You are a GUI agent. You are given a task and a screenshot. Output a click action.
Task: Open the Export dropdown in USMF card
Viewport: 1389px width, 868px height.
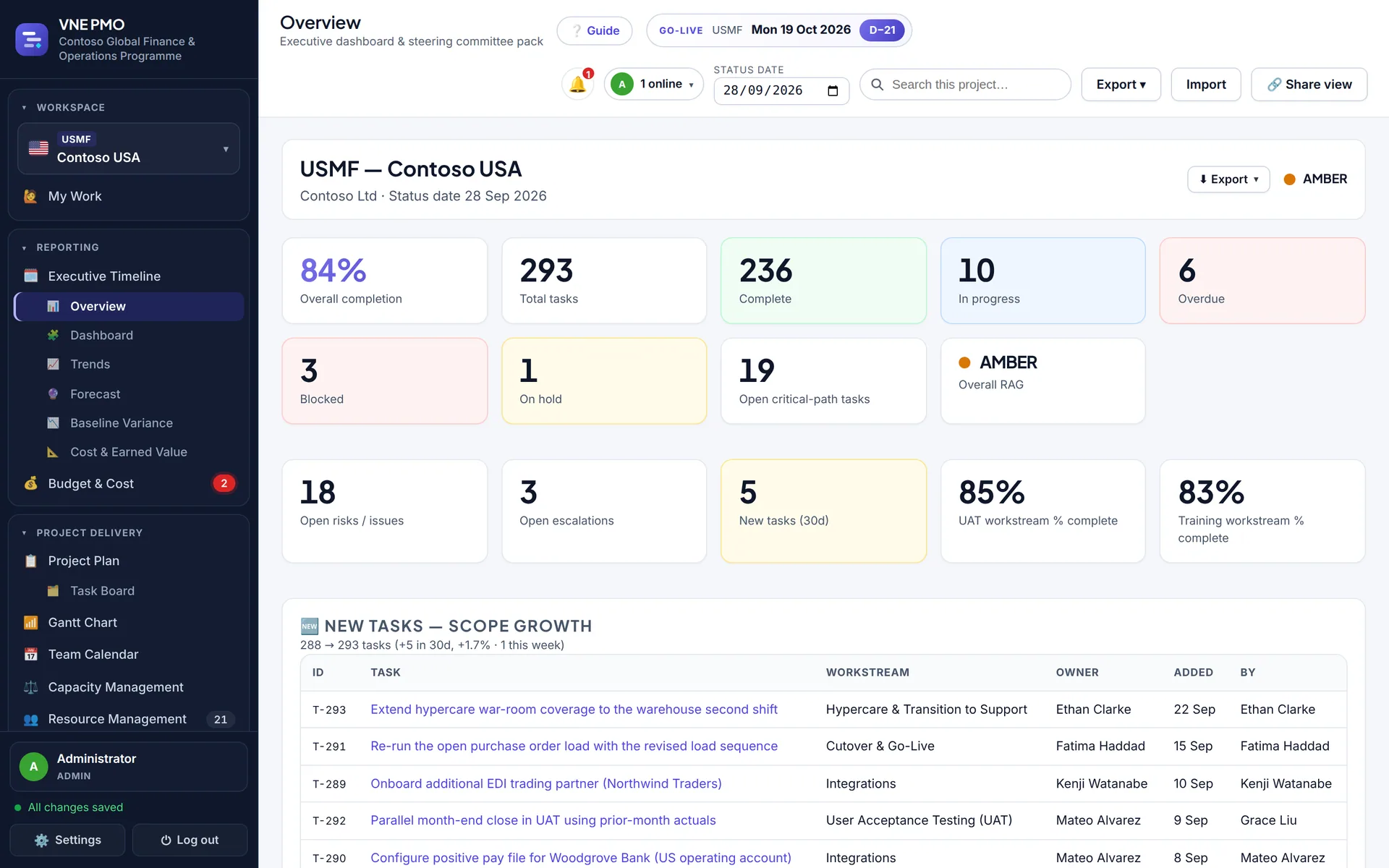click(1228, 179)
